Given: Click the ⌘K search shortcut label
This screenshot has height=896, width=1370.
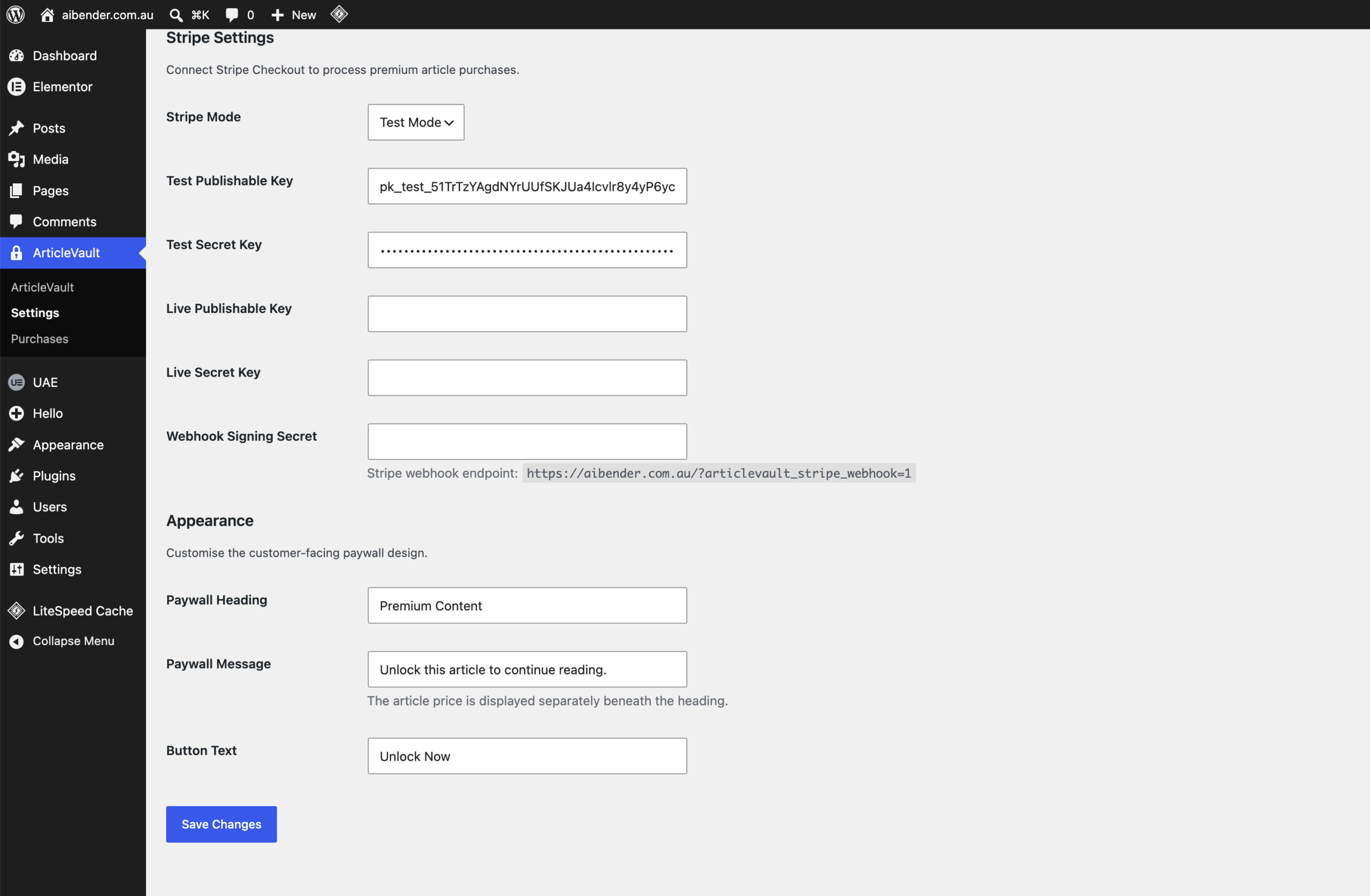Looking at the screenshot, I should (200, 15).
